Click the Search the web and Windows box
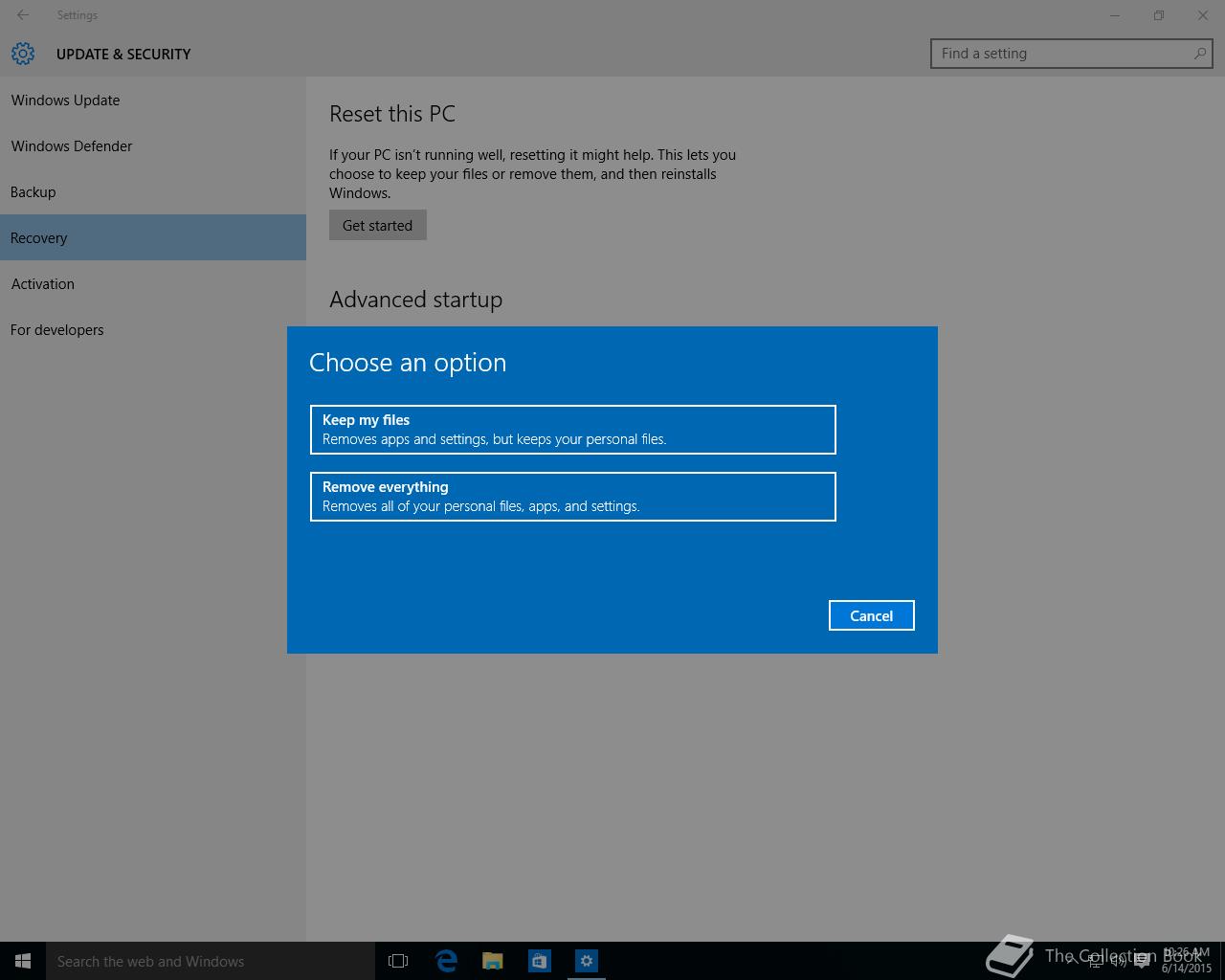This screenshot has width=1225, height=980. click(x=211, y=961)
